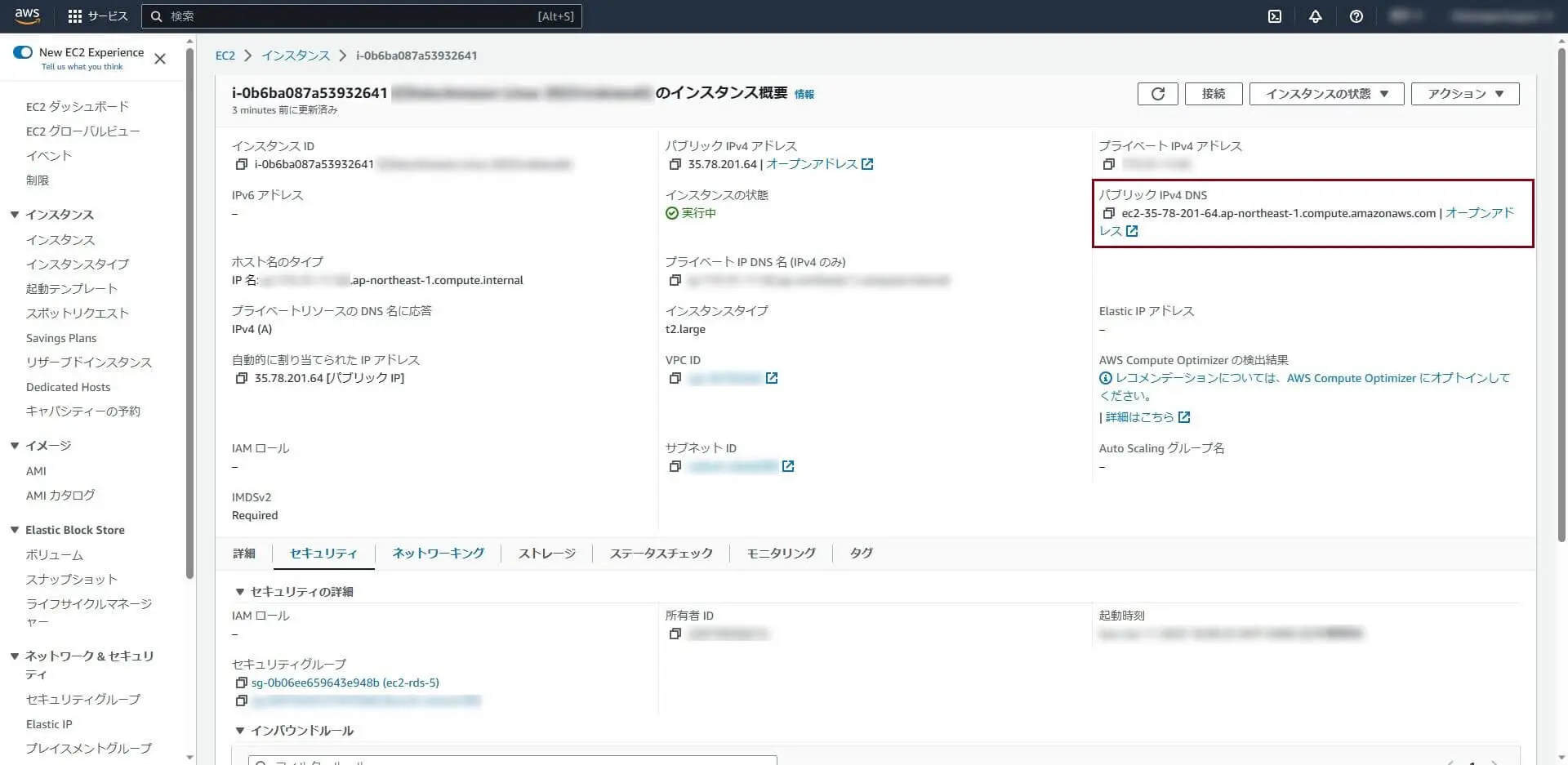The width and height of the screenshot is (1568, 765).
Task: Collapse the セキュリティの詳細 section
Action: point(240,592)
